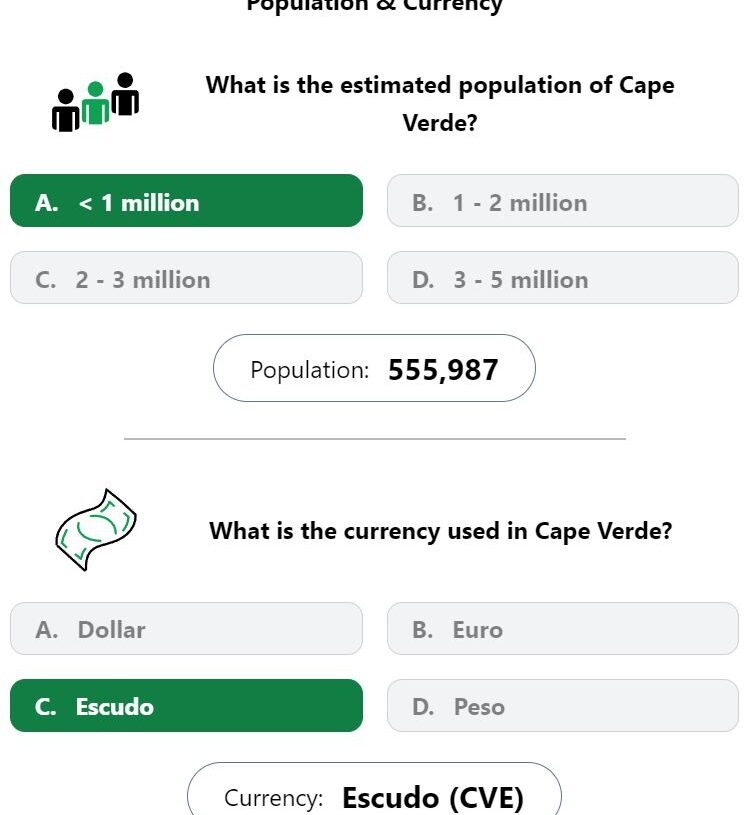Select answer A, less than 1 million

tap(186, 201)
